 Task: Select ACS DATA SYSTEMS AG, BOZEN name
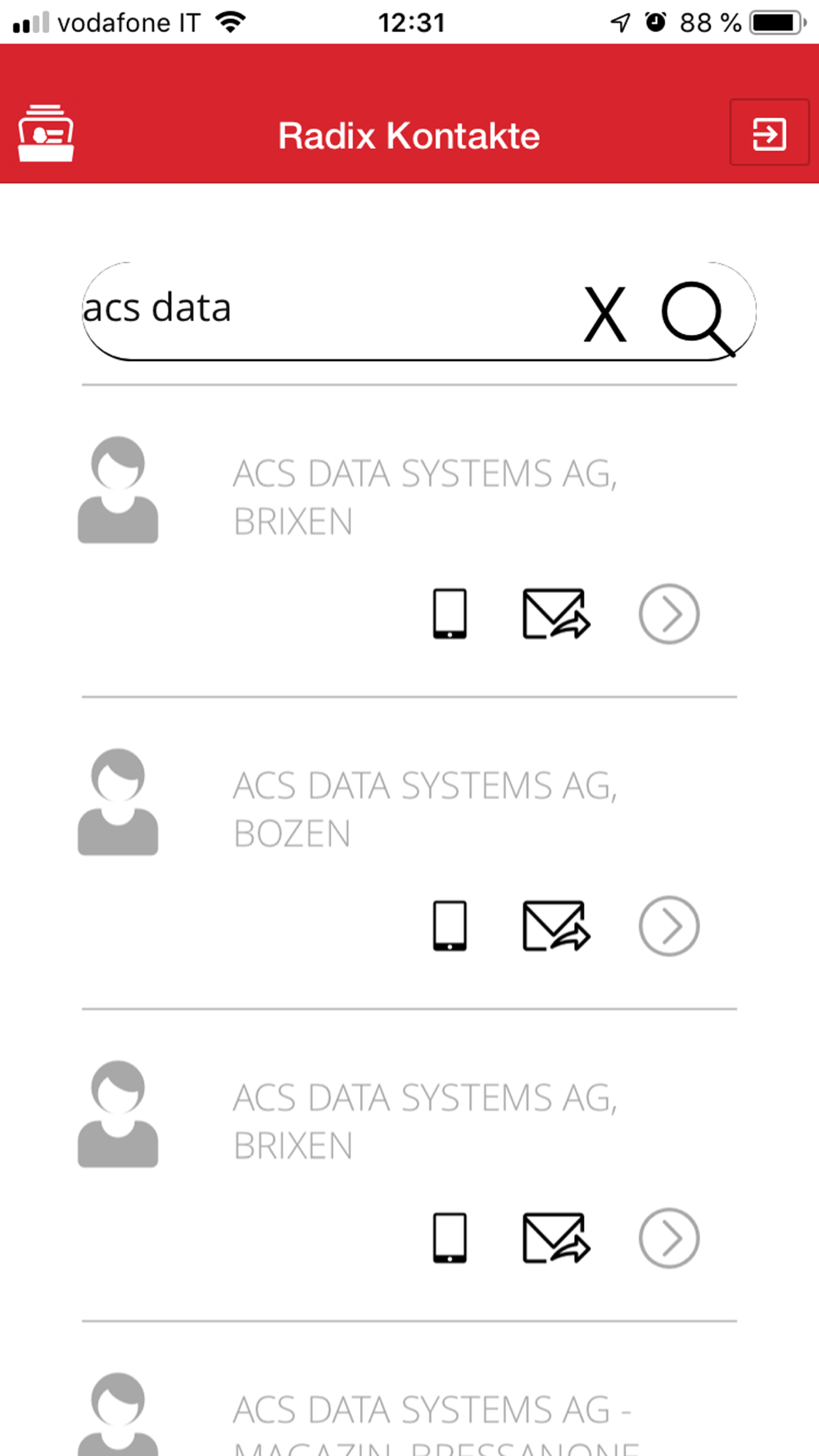[x=425, y=809]
